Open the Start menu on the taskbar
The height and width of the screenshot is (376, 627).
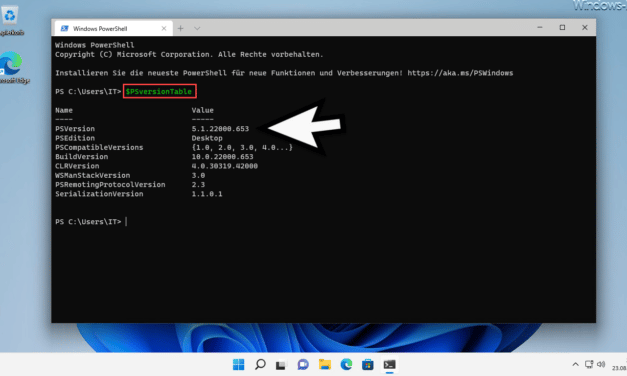pyautogui.click(x=238, y=364)
